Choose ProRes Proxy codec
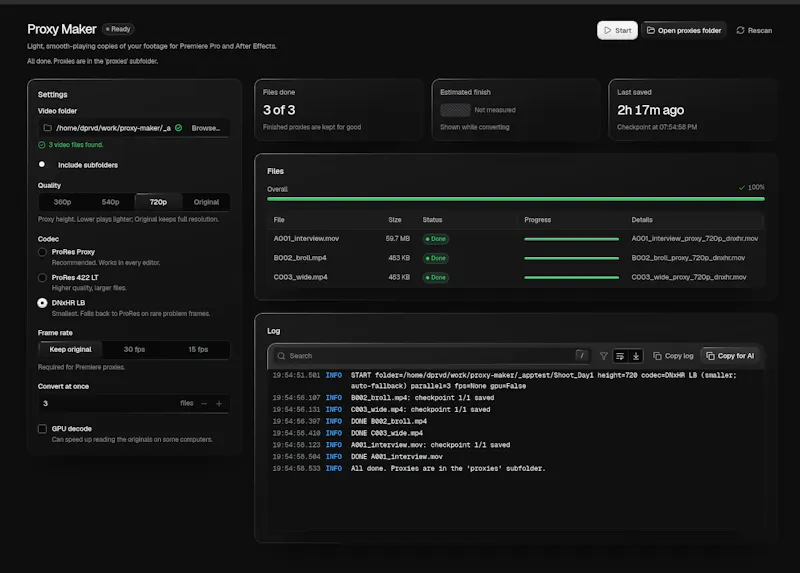This screenshot has height=573, width=800. point(42,252)
